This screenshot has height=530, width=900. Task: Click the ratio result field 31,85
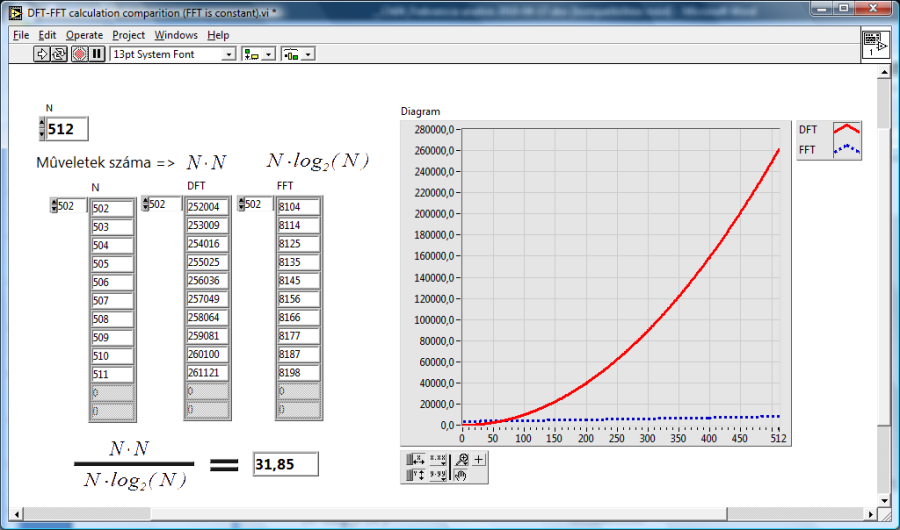click(285, 464)
